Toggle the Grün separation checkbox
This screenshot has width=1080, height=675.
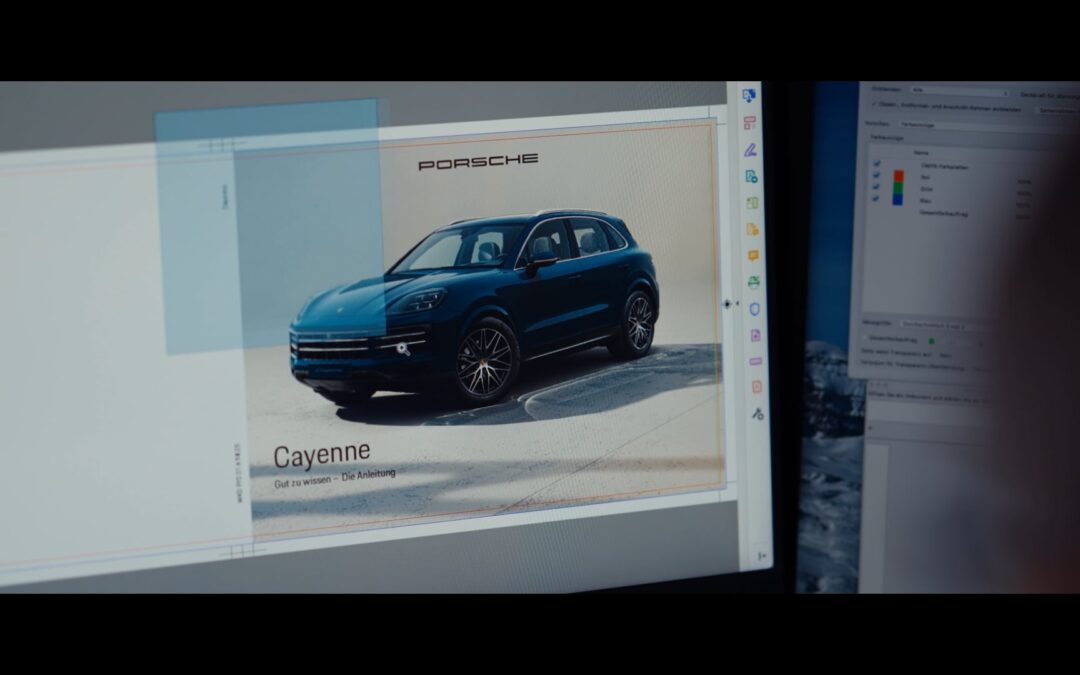(x=876, y=187)
